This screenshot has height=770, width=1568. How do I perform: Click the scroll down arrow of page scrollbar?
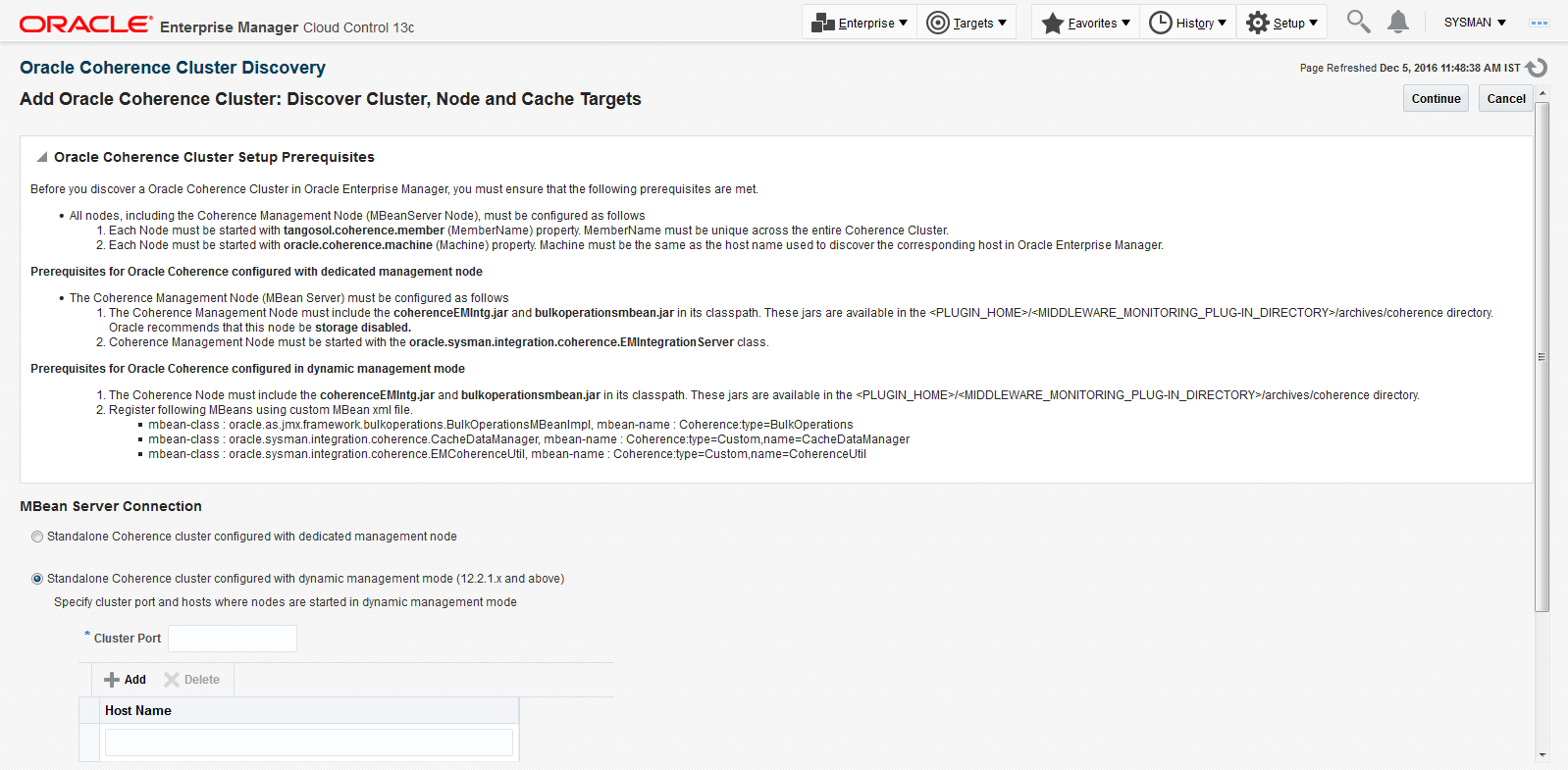tap(1542, 754)
